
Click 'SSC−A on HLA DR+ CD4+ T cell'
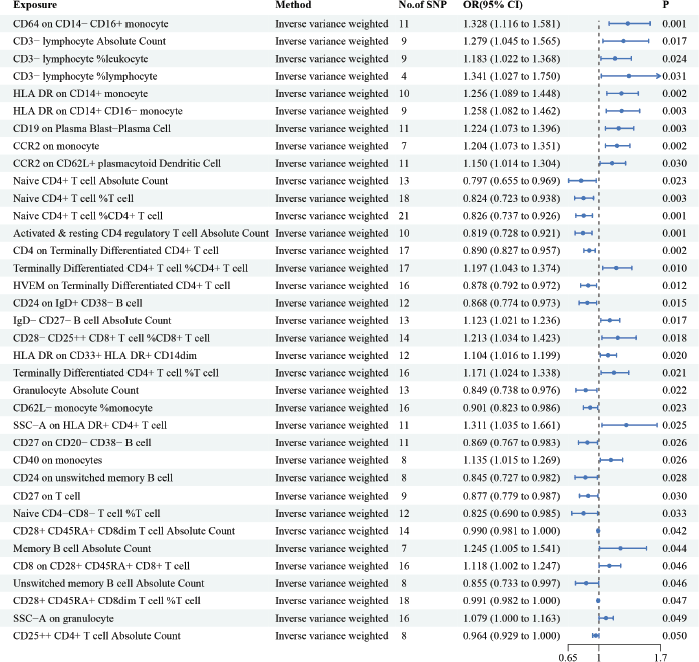point(90,425)
